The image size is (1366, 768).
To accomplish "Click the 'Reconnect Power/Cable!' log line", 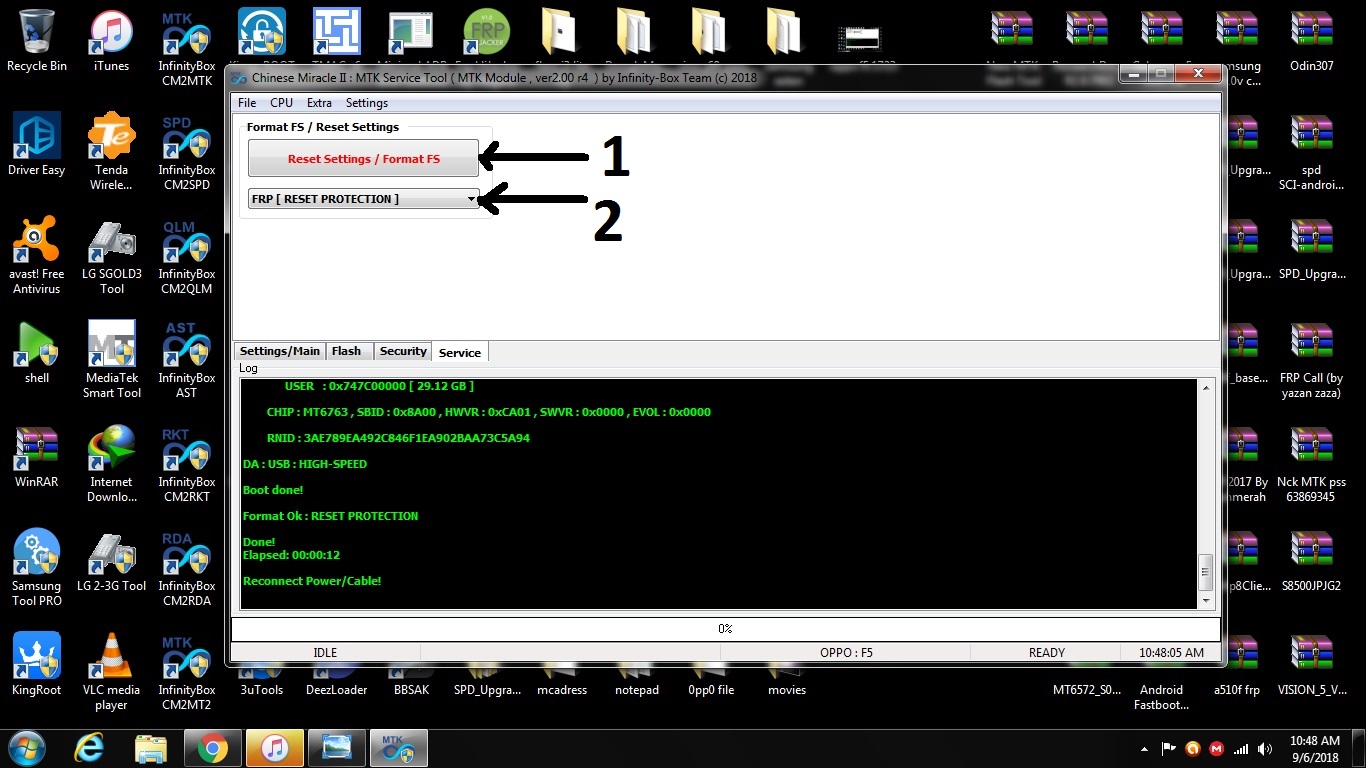I will tap(312, 581).
